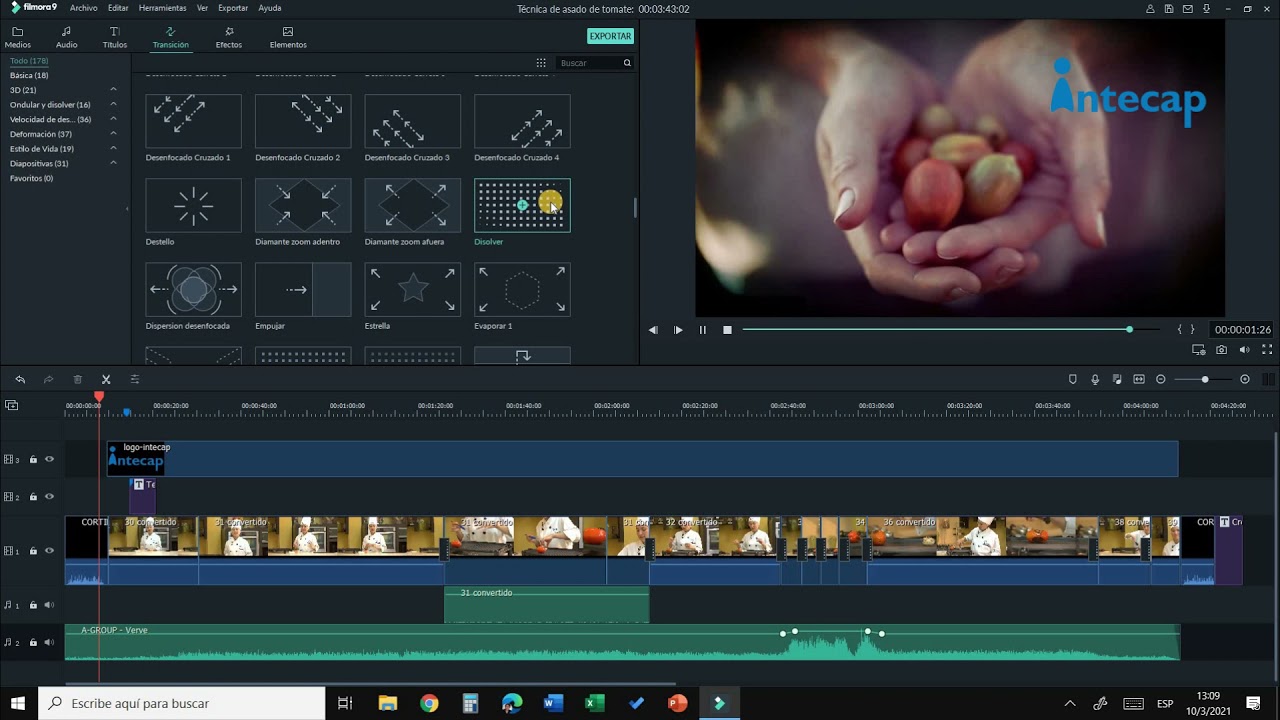Stop the preview playback

(727, 330)
